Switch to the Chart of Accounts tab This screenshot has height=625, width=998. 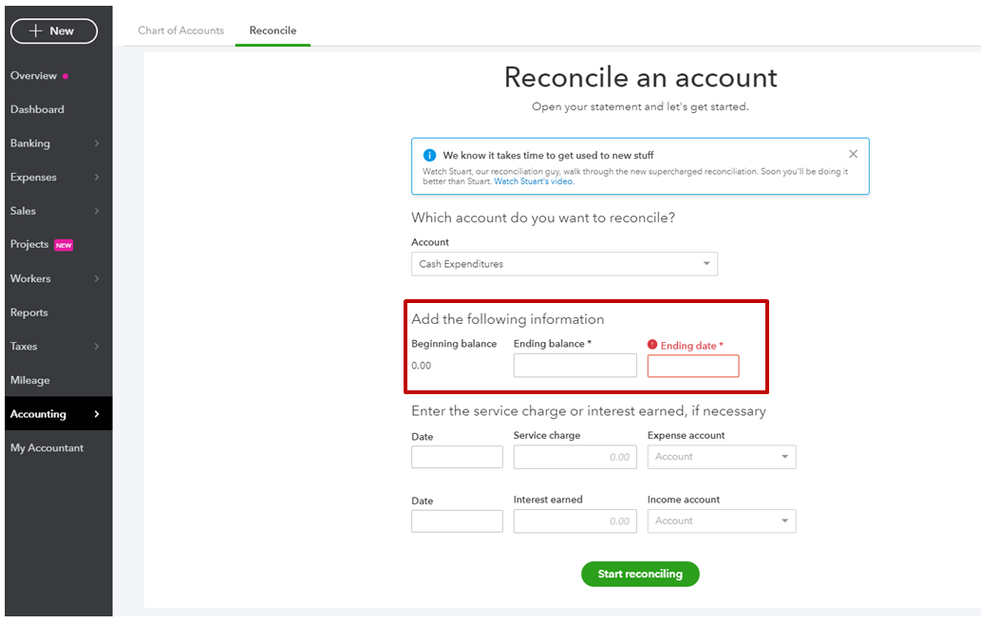click(181, 30)
